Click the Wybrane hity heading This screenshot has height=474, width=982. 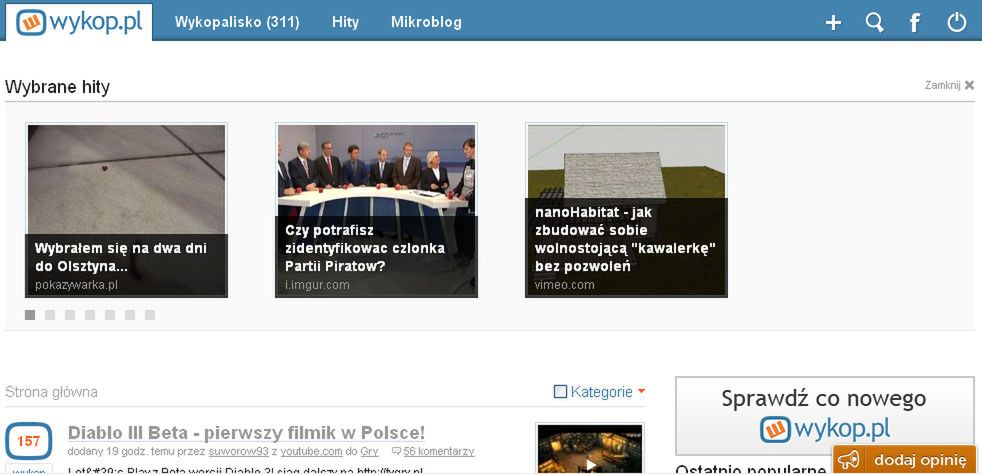pyautogui.click(x=57, y=87)
